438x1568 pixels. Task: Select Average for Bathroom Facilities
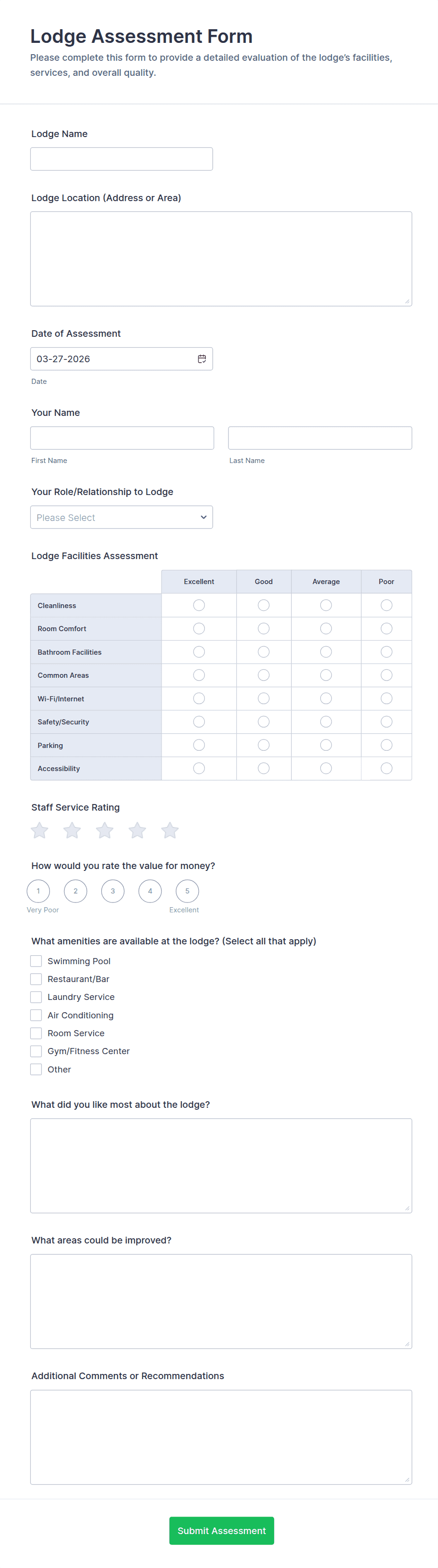pyautogui.click(x=326, y=652)
